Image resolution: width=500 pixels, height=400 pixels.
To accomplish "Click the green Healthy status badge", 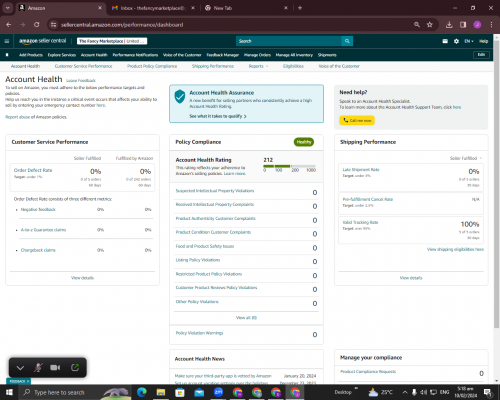I will [304, 142].
